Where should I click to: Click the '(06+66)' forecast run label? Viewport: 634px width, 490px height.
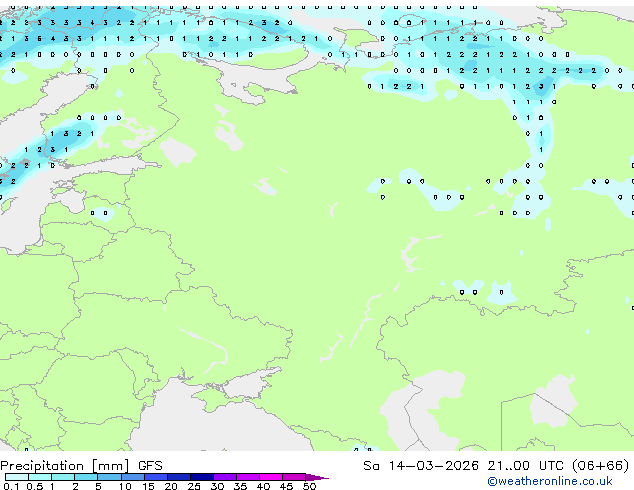click(601, 466)
